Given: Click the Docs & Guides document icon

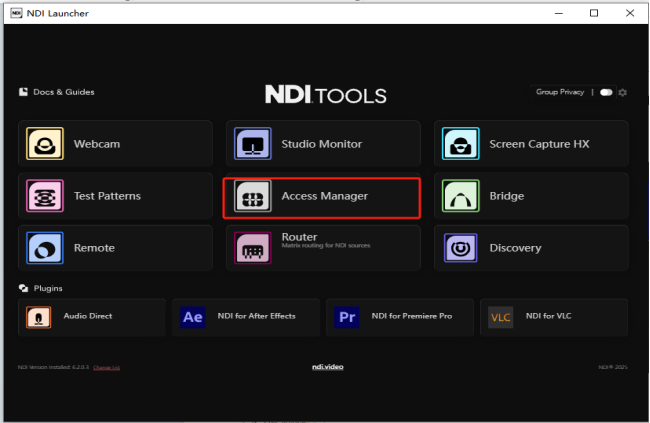Looking at the screenshot, I should (23, 92).
